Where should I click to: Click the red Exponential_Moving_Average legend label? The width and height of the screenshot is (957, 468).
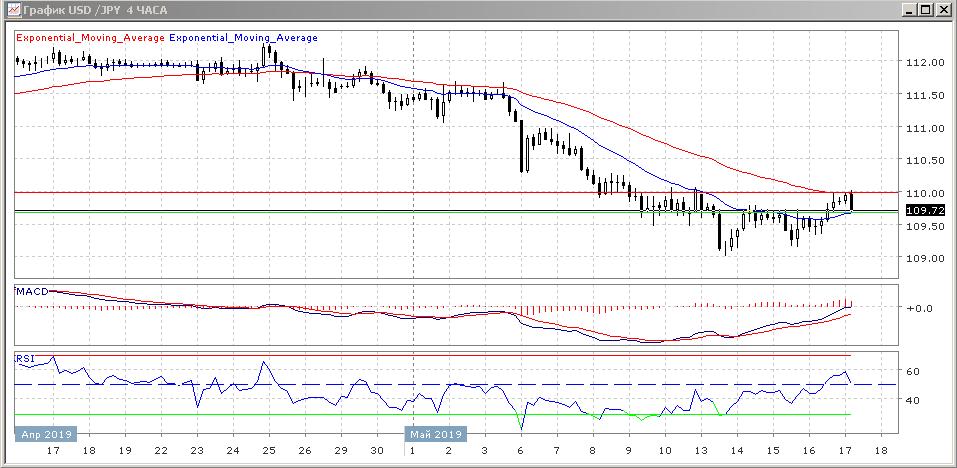coord(90,38)
